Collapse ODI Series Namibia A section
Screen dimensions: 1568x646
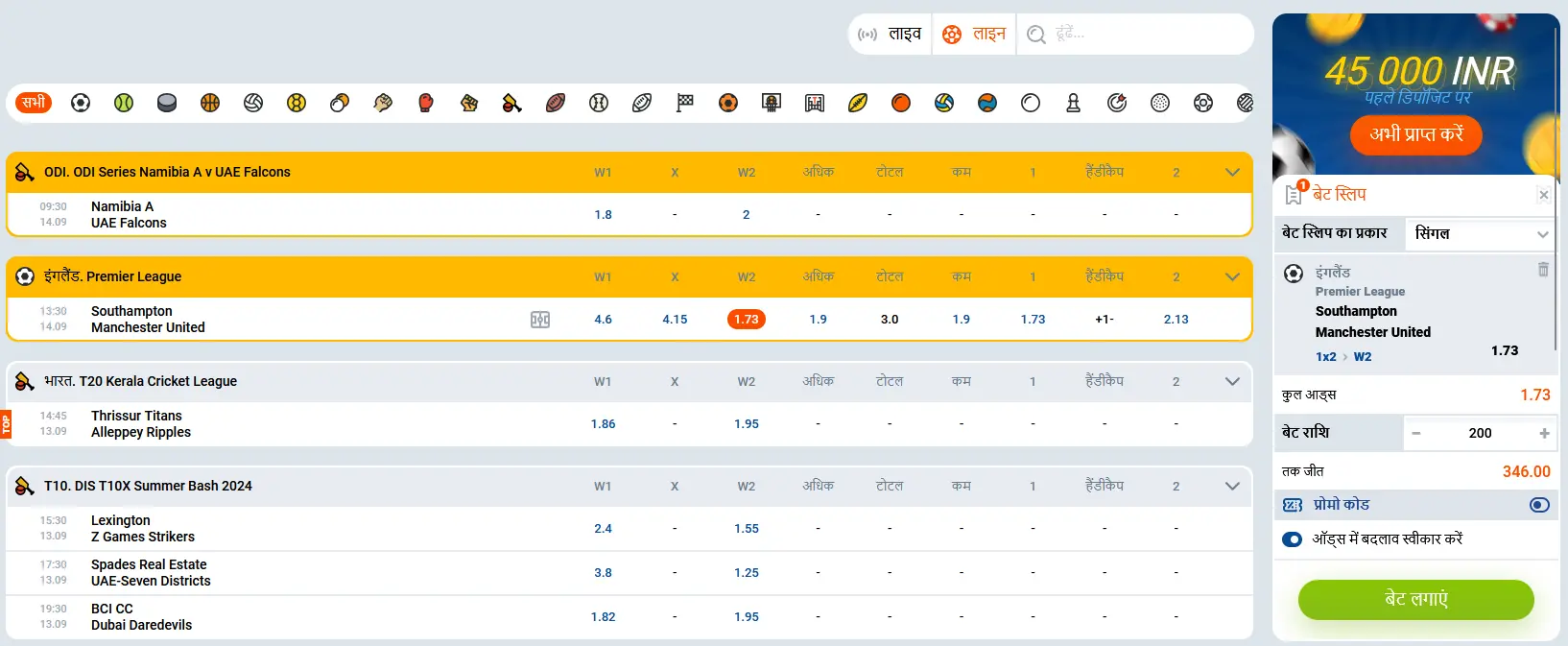(1233, 173)
